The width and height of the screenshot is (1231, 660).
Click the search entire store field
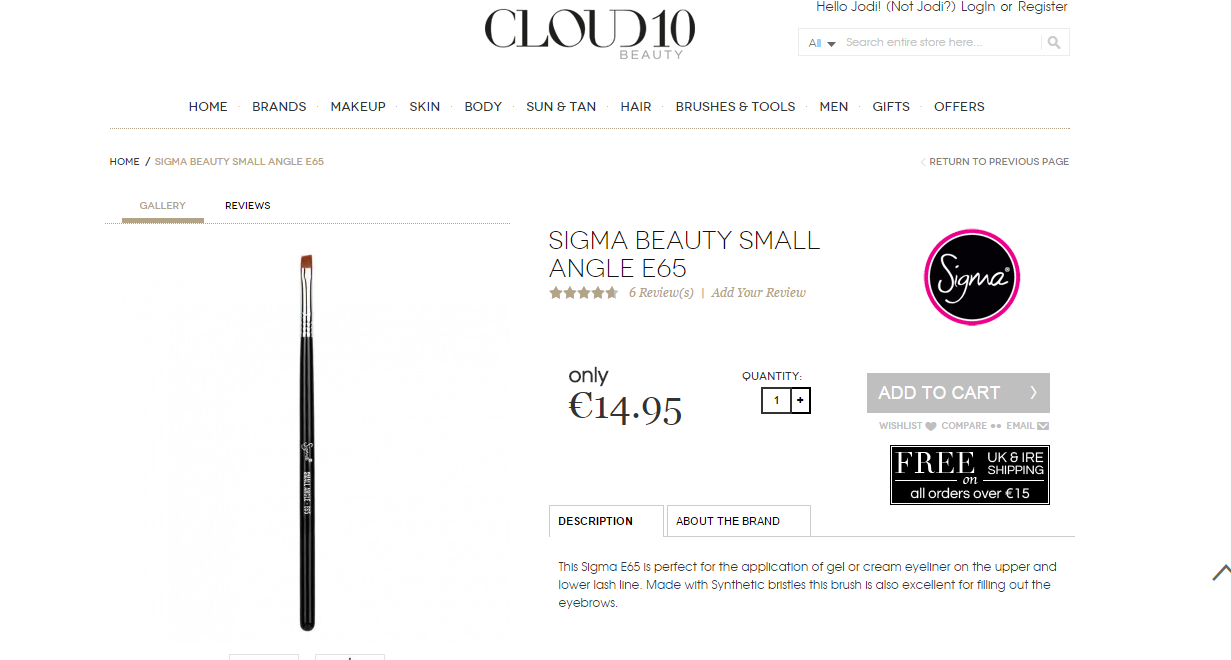pos(940,42)
